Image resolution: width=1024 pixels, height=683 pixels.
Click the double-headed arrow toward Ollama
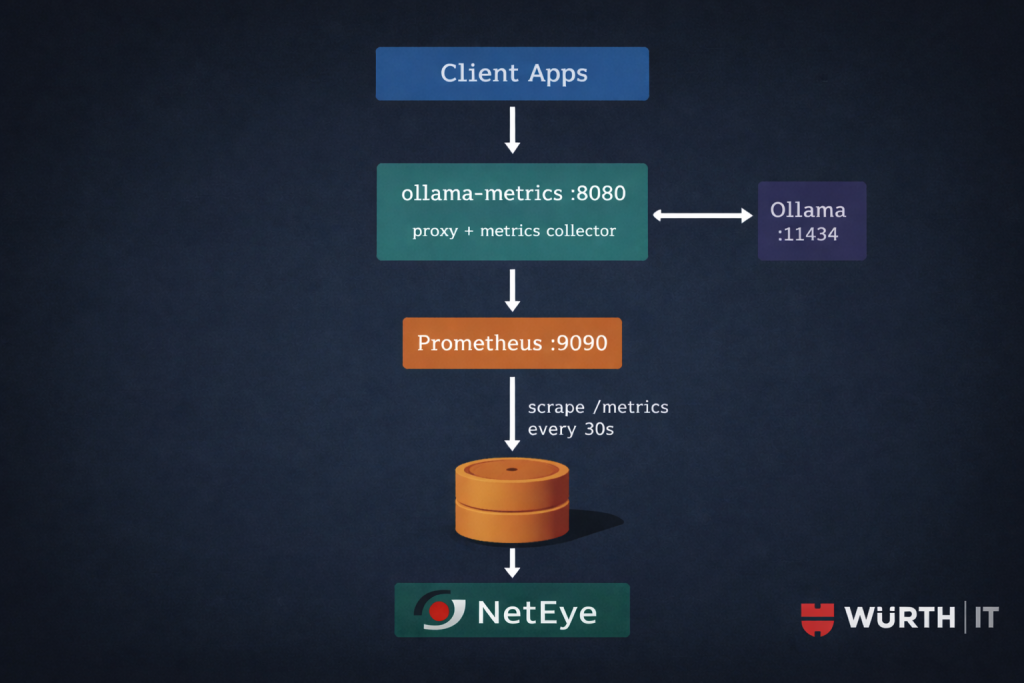(x=702, y=215)
